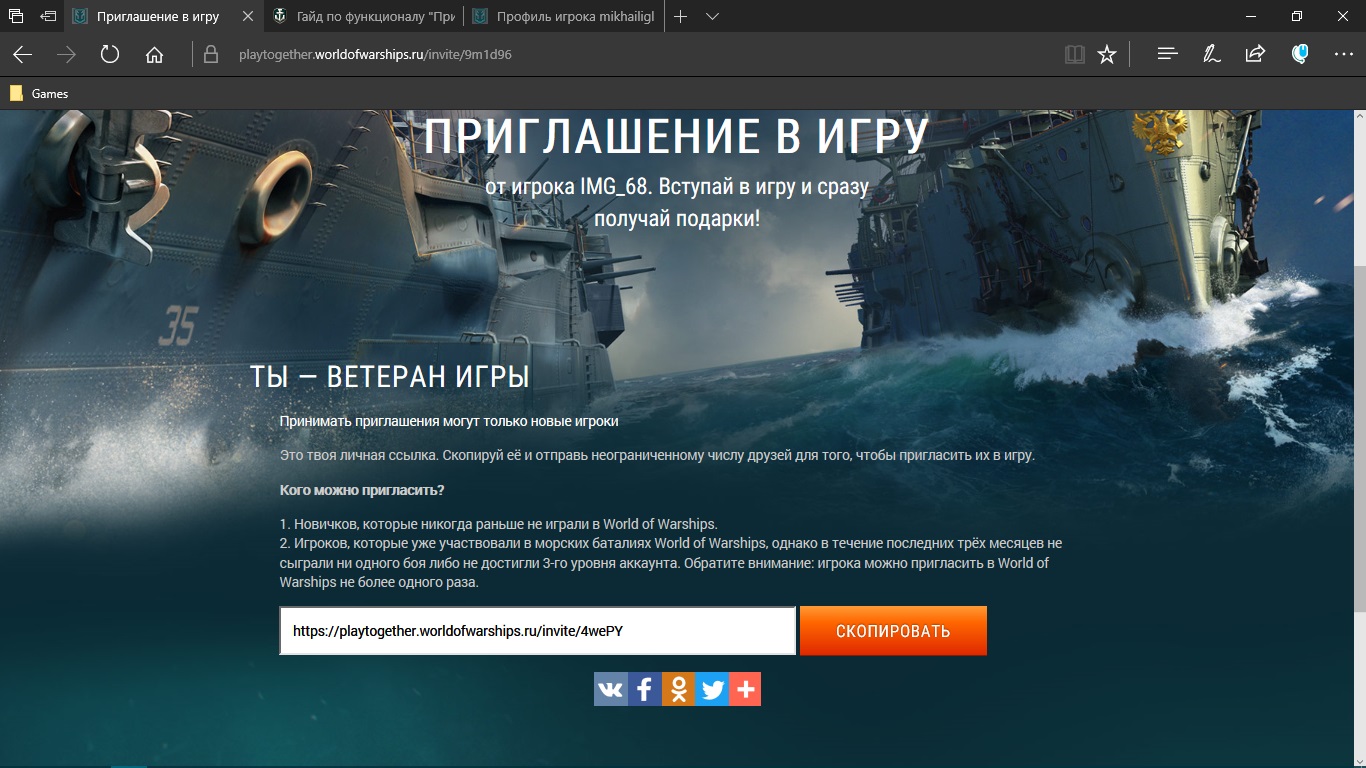The height and width of the screenshot is (768, 1366).
Task: Click the shield extension icon
Action: pyautogui.click(x=1300, y=55)
